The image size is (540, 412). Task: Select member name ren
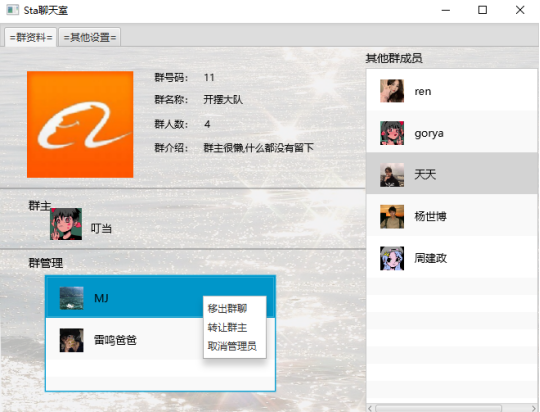pyautogui.click(x=423, y=91)
